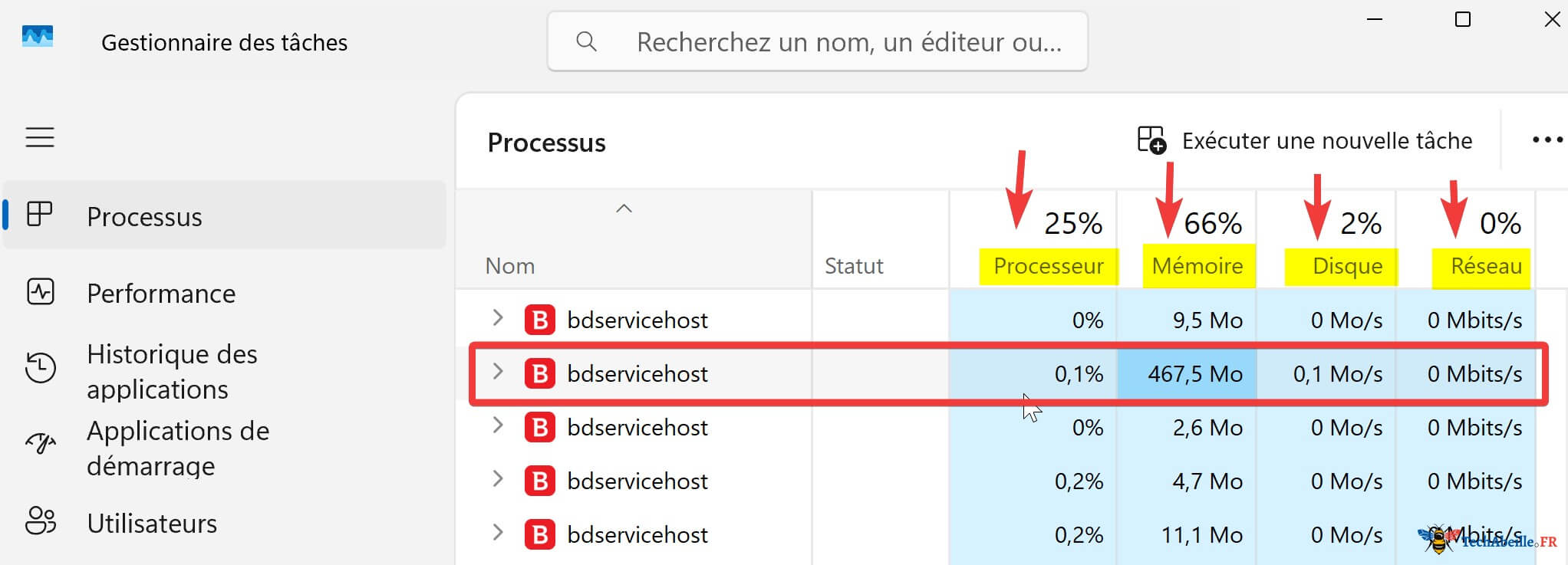1568x565 pixels.
Task: Click the search magnifier icon
Action: (586, 41)
